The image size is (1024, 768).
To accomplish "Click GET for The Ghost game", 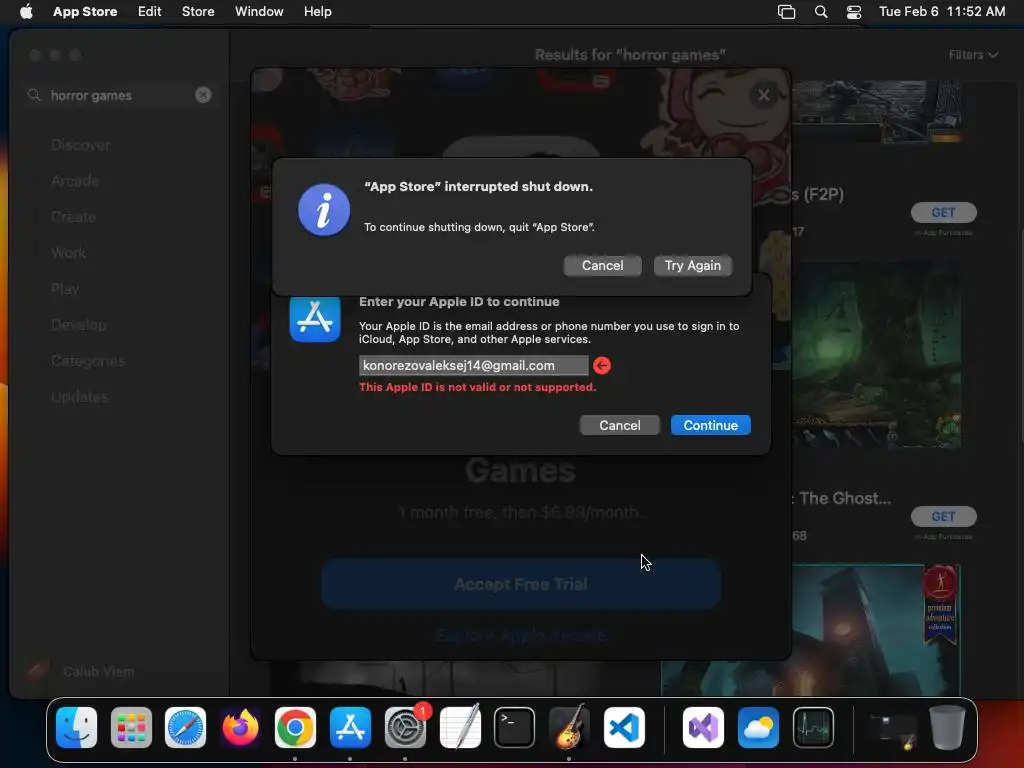I will [x=943, y=517].
